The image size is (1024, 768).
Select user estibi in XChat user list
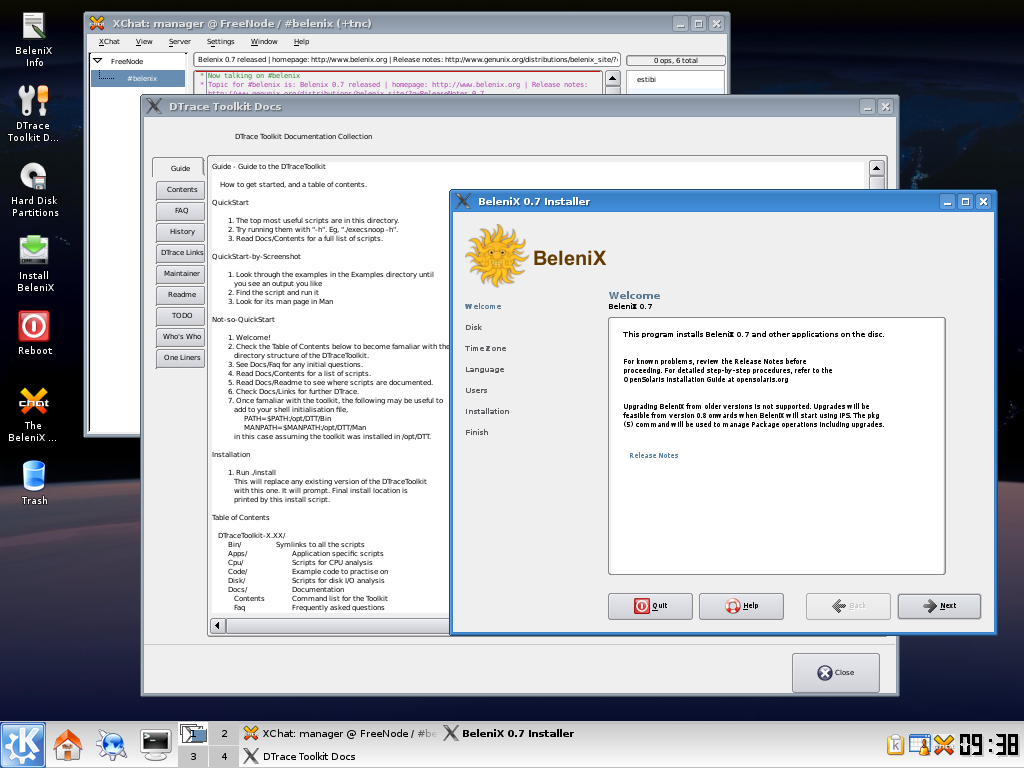point(646,79)
